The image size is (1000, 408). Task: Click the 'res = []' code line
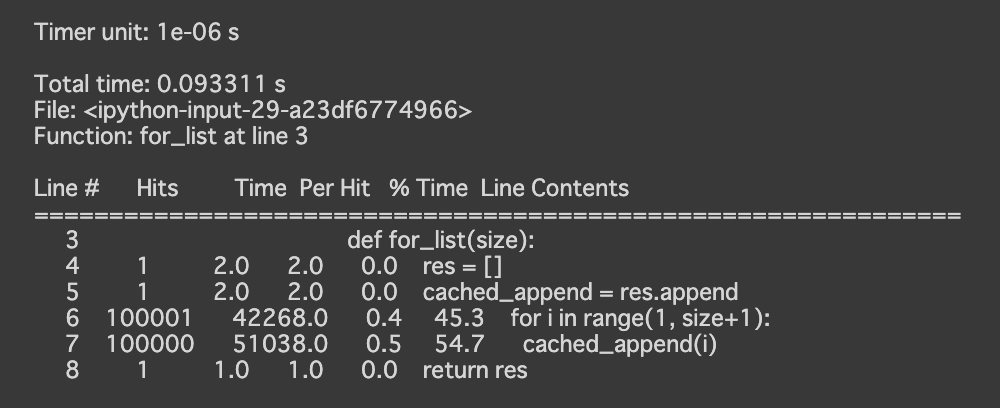(x=462, y=267)
